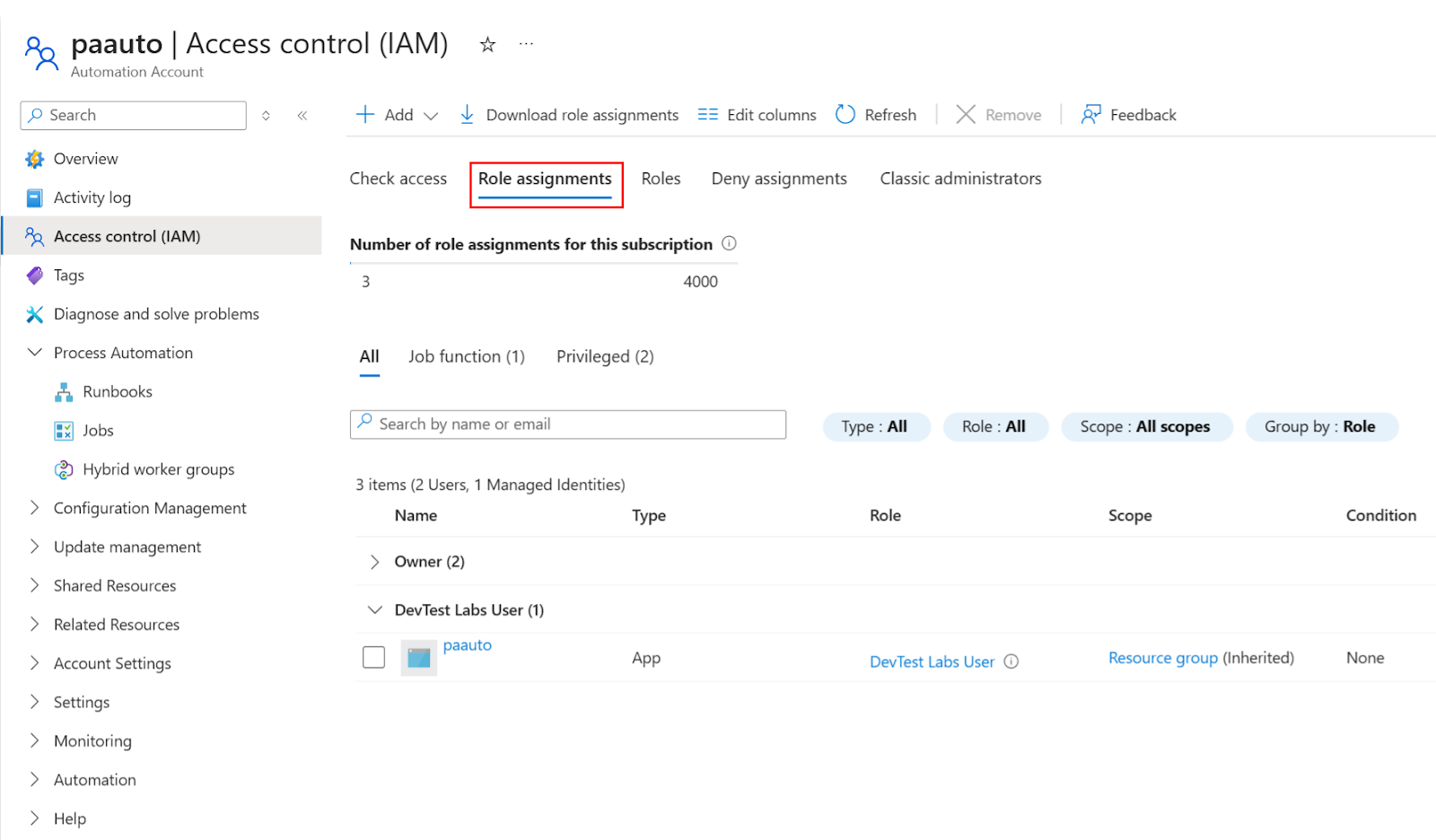Expand the Help section
This screenshot has height=840, width=1436.
34,818
